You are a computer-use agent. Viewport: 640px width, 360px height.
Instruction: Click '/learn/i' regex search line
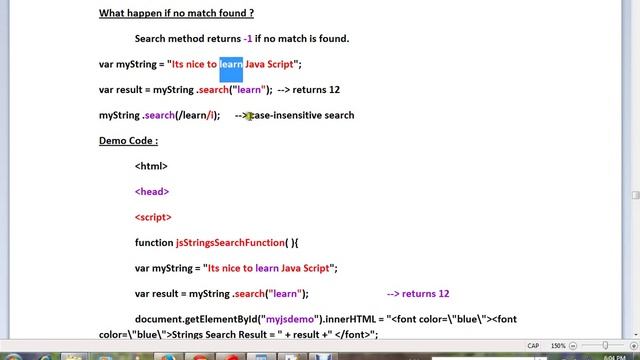click(x=160, y=116)
